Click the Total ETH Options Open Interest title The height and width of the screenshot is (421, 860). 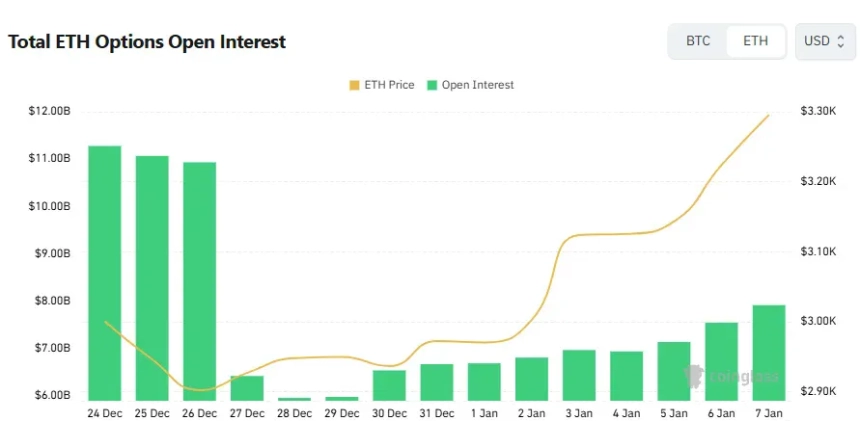pyautogui.click(x=147, y=42)
